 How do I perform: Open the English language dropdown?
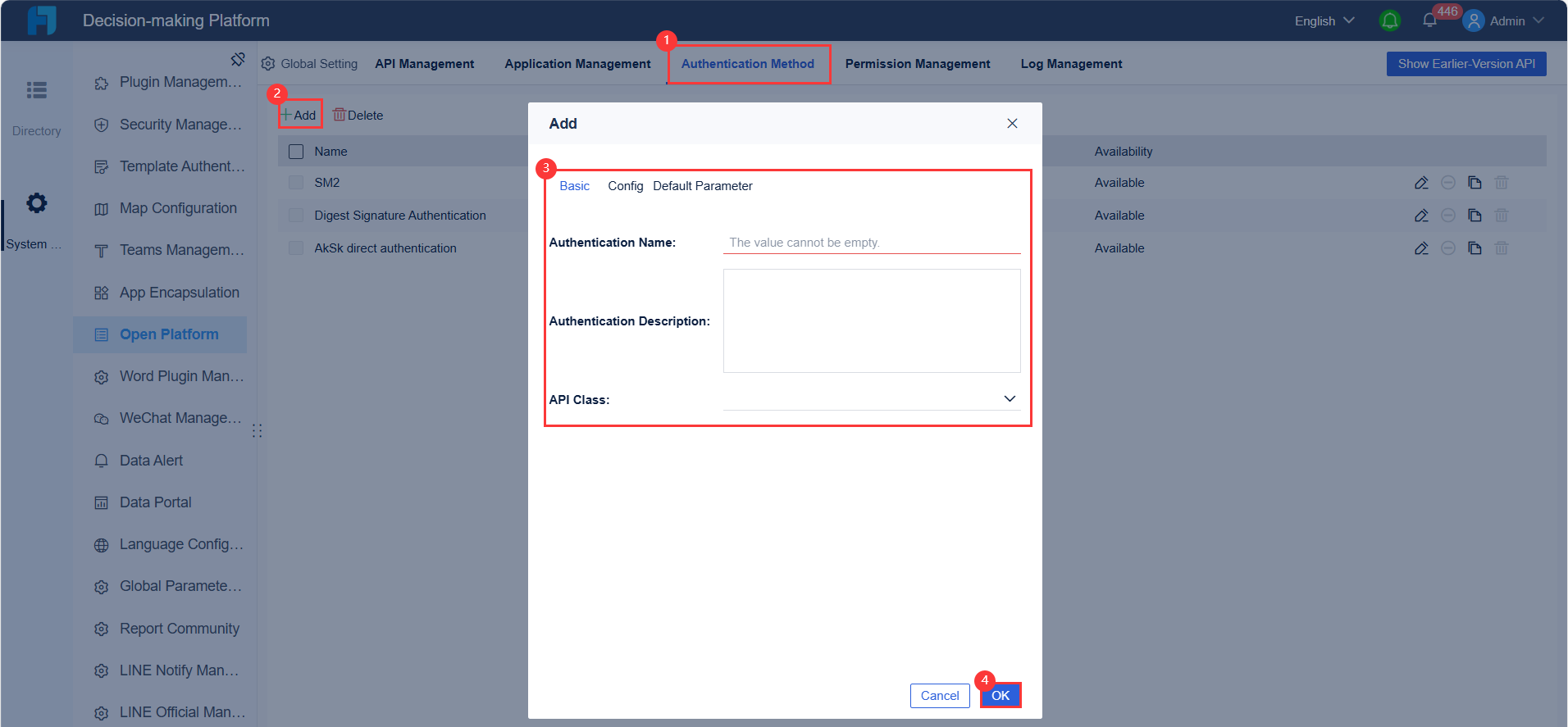click(x=1324, y=20)
